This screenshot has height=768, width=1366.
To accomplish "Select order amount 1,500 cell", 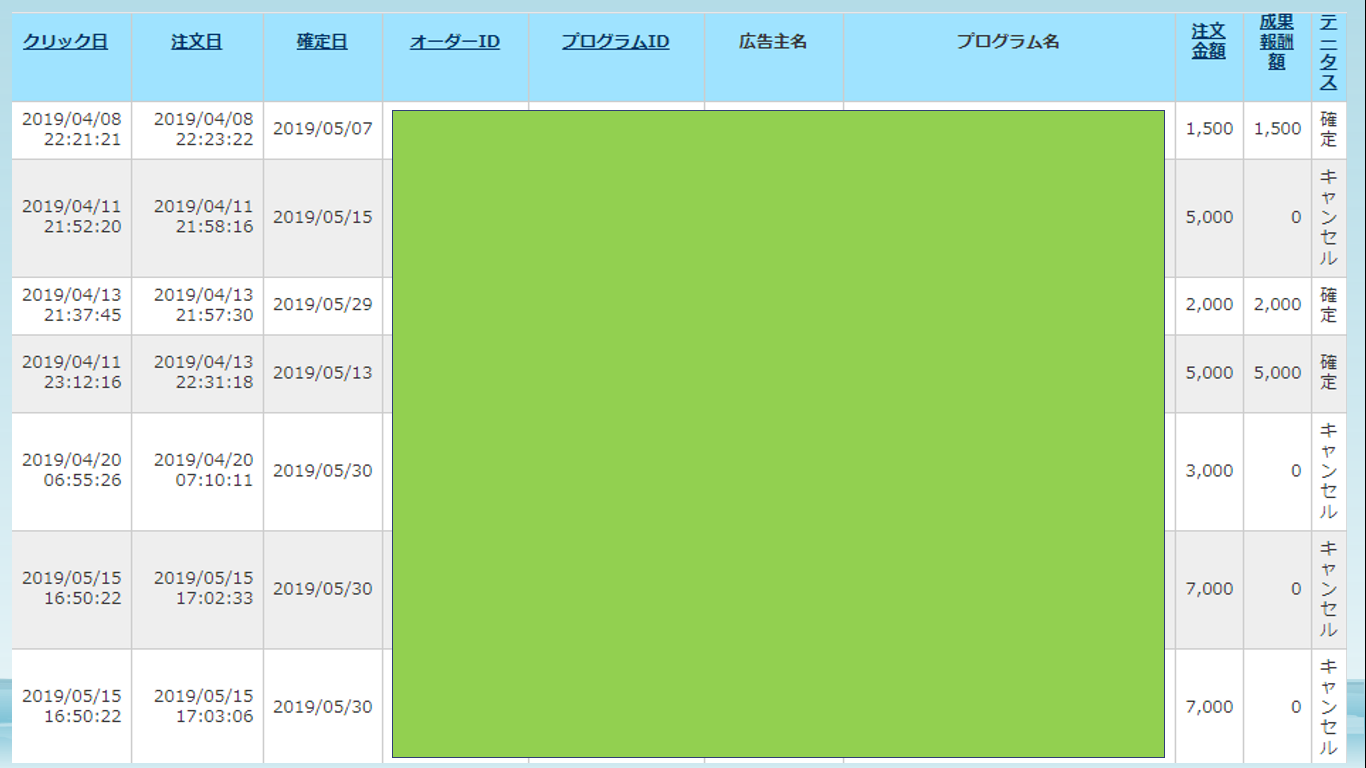I will click(x=1209, y=129).
